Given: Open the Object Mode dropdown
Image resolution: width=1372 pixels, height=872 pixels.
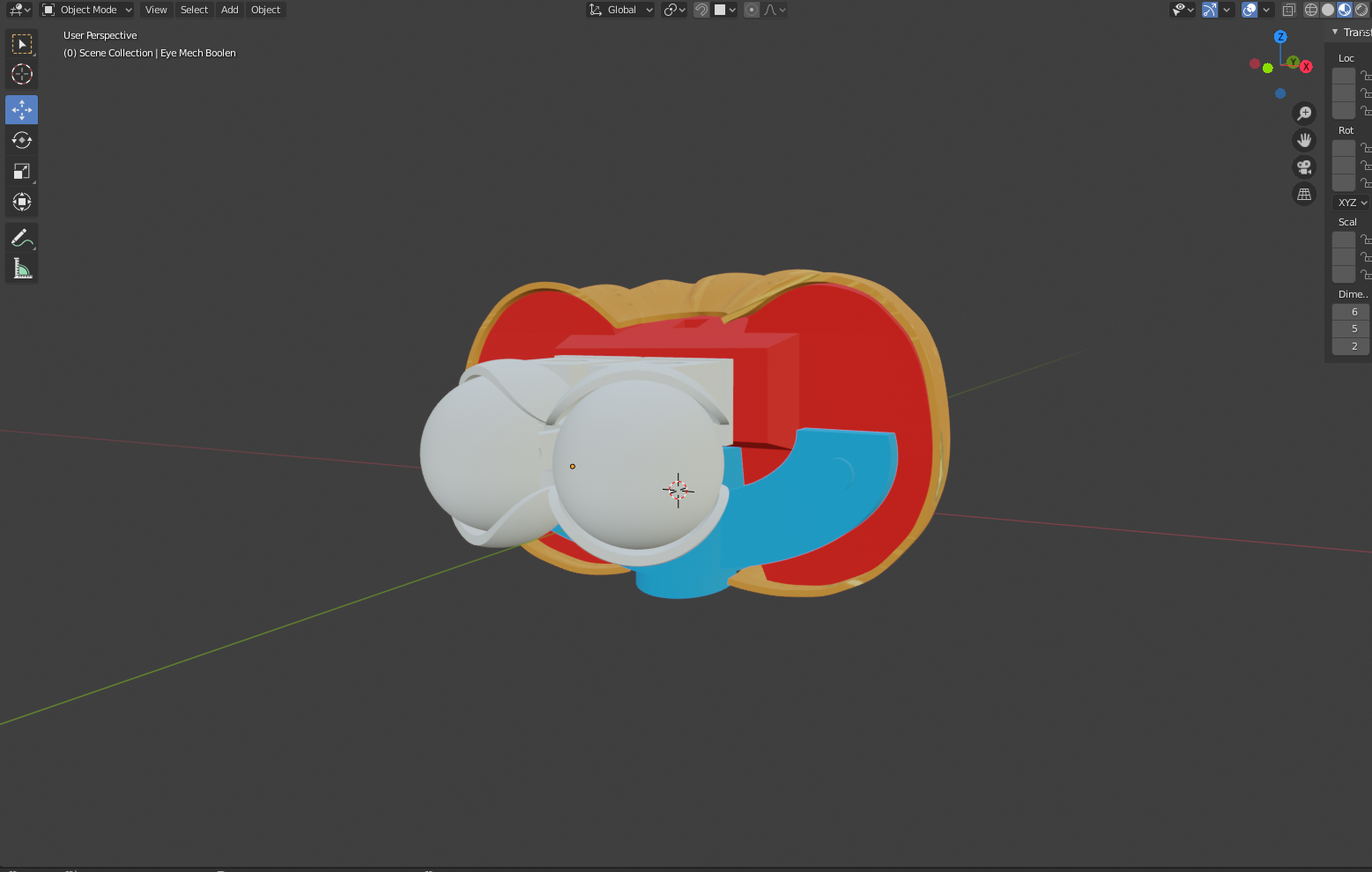Looking at the screenshot, I should coord(87,10).
